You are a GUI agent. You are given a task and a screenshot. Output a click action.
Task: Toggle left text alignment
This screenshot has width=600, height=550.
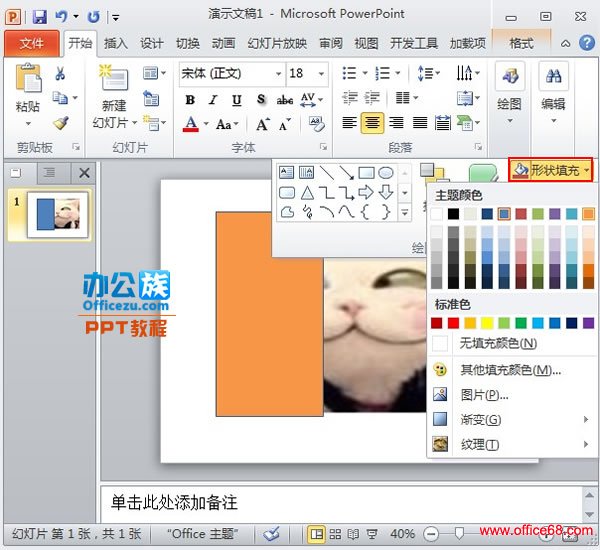tap(349, 123)
